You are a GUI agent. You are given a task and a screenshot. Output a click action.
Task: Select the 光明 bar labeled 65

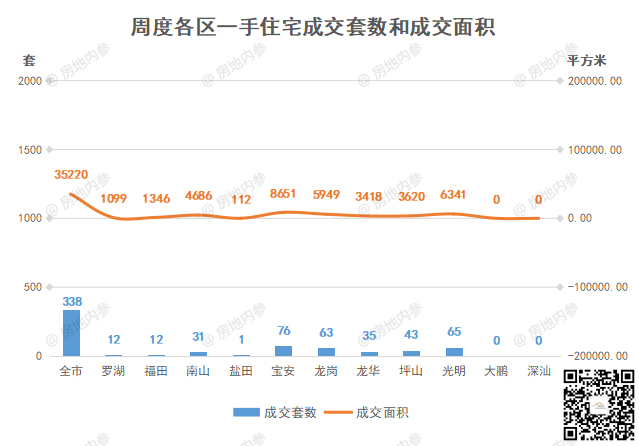(x=454, y=352)
